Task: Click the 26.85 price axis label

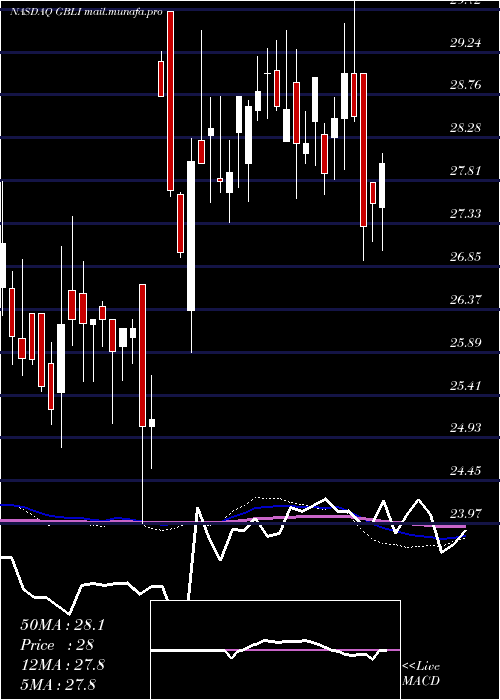Action: [466, 256]
